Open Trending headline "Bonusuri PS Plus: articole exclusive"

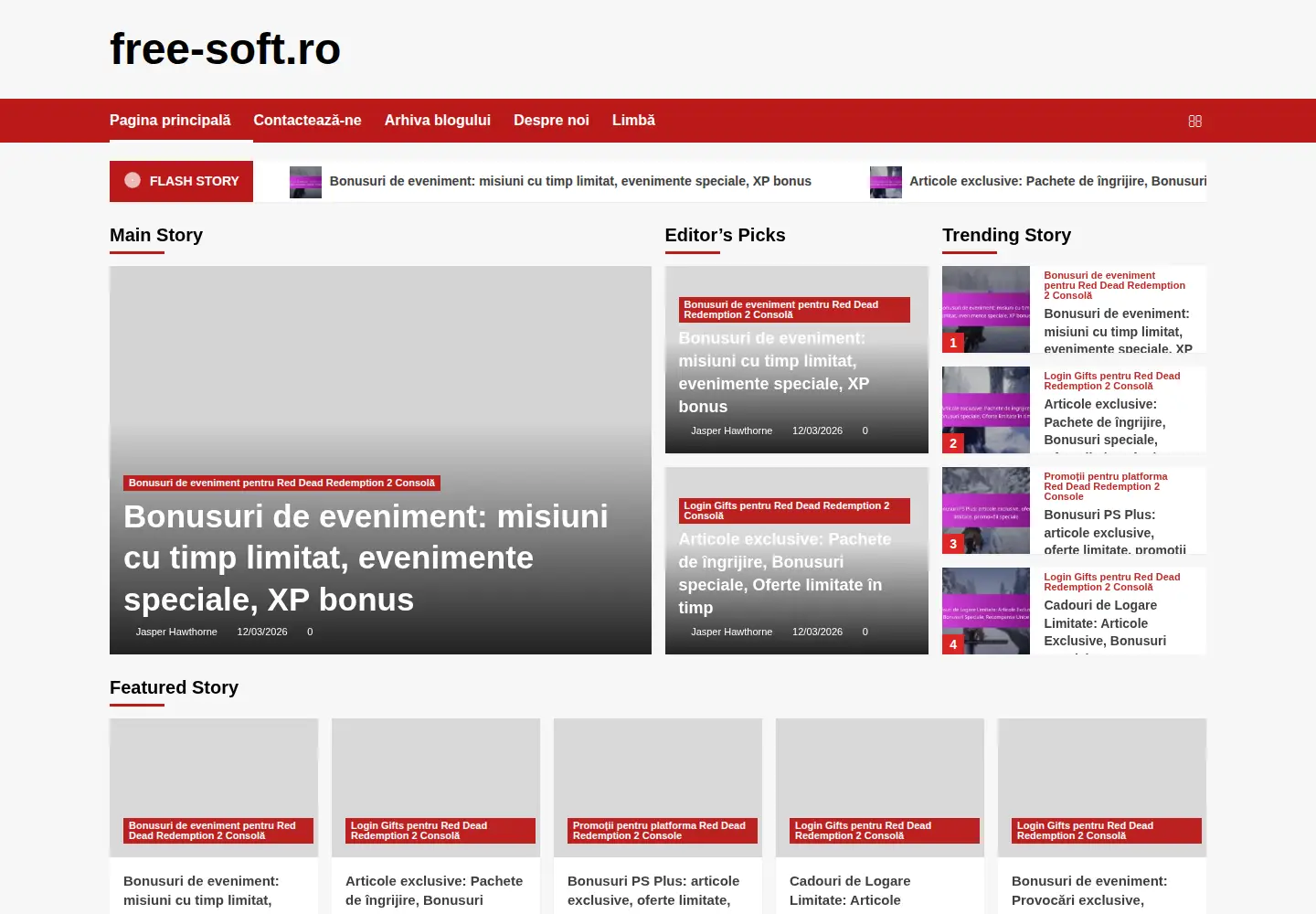(x=1115, y=532)
